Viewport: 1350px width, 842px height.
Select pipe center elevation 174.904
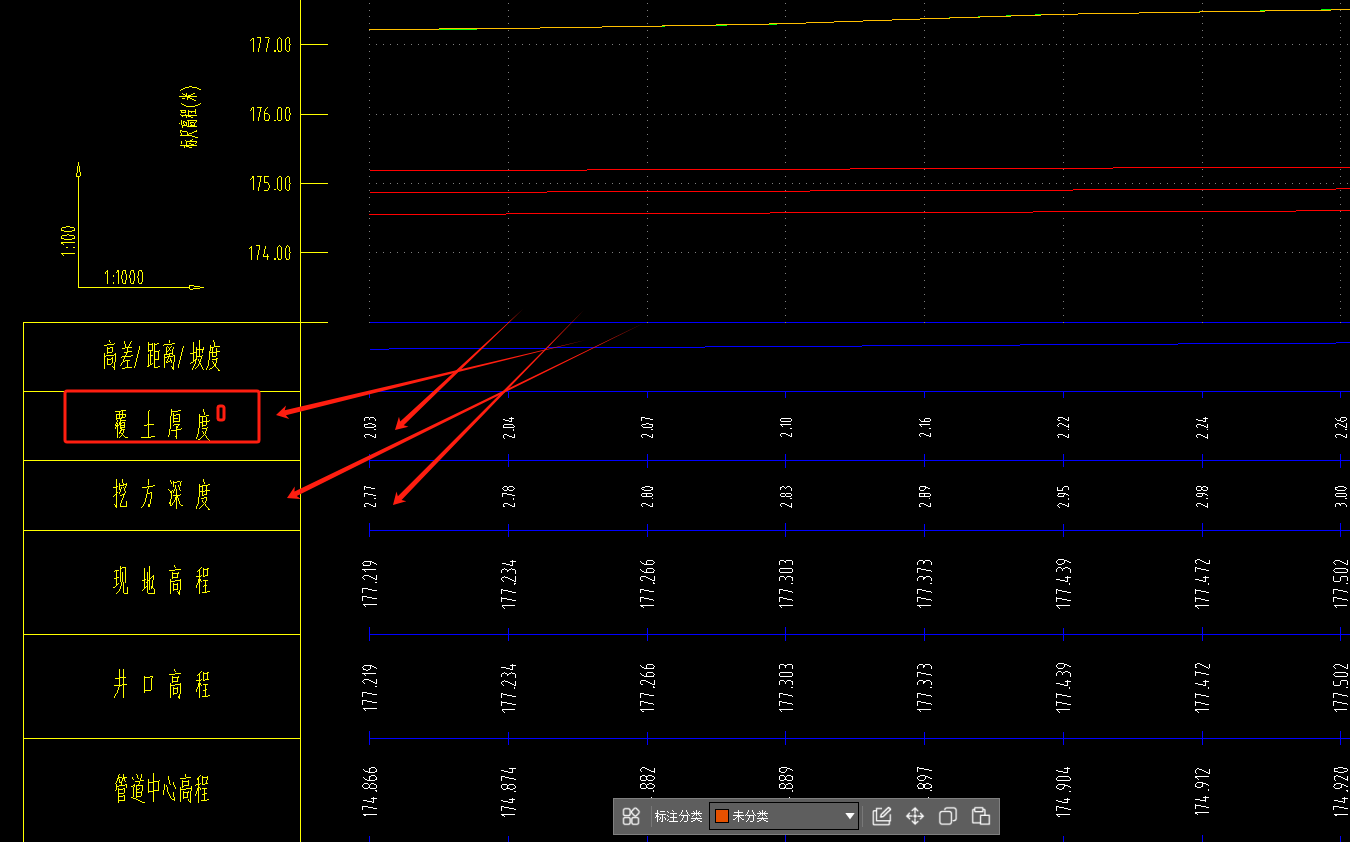1064,792
